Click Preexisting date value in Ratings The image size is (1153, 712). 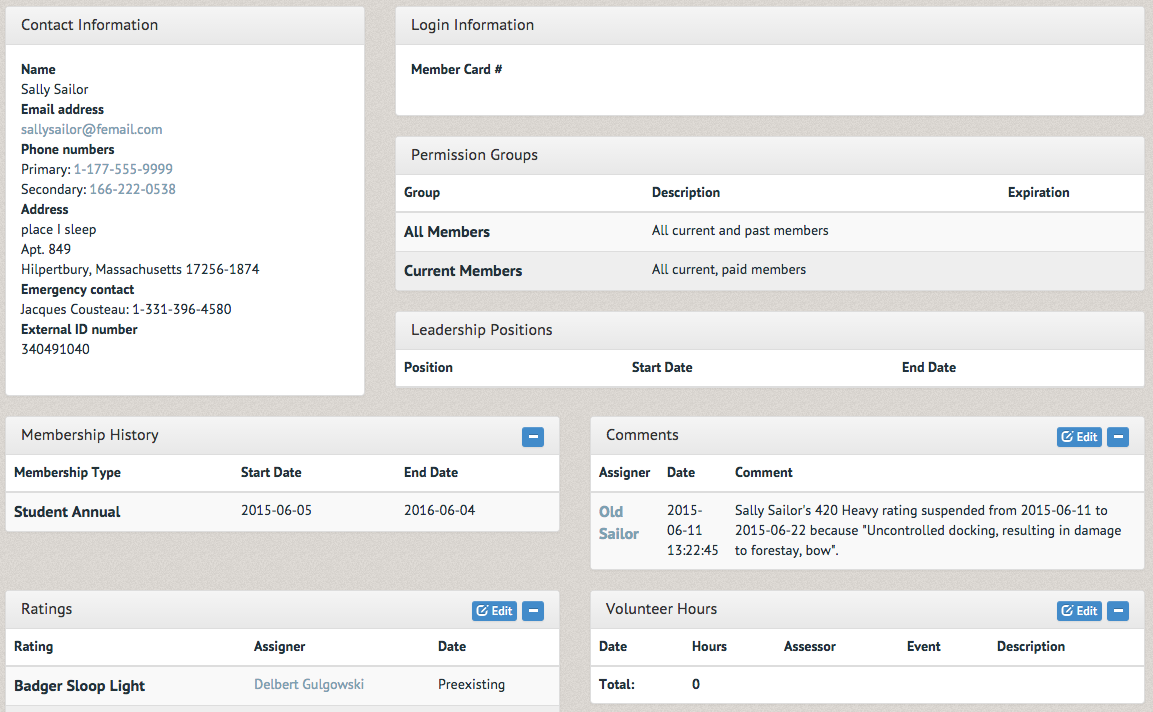pos(471,685)
